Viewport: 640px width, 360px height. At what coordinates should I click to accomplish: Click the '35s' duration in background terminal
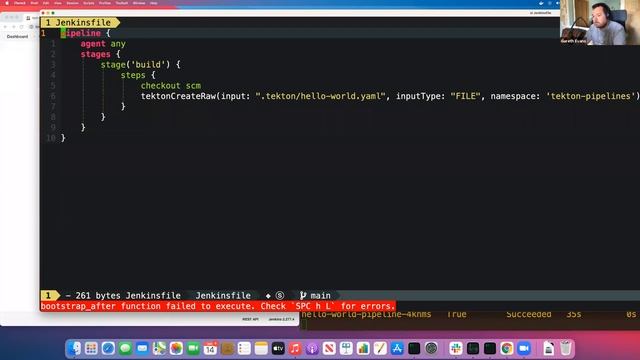click(x=574, y=314)
